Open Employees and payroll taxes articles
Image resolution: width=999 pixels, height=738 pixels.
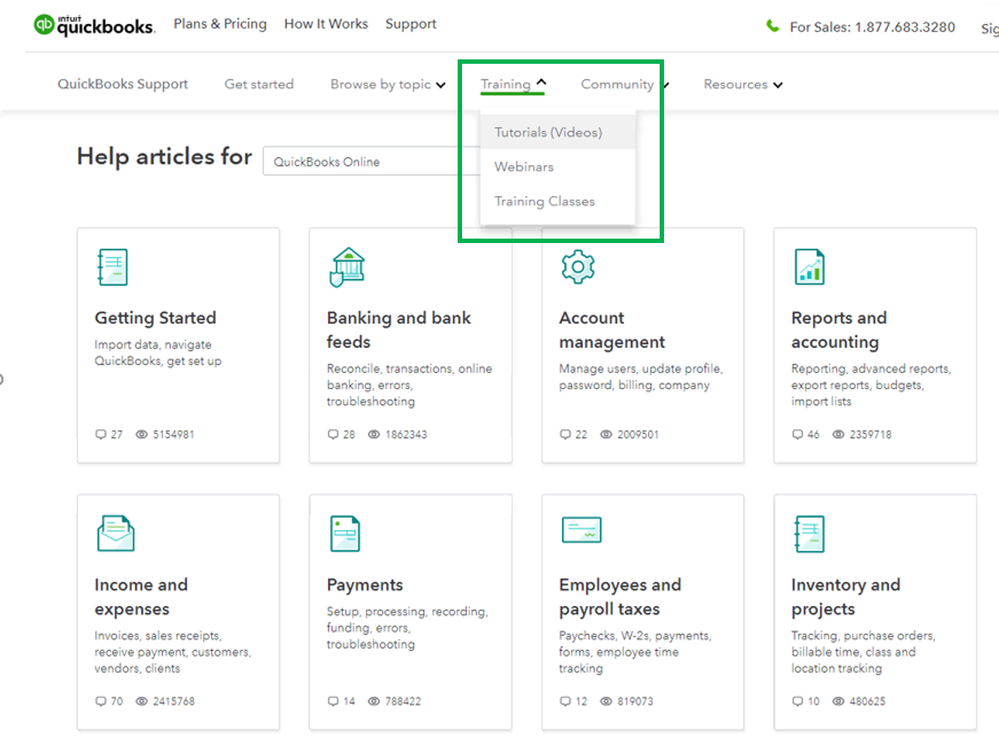[x=620, y=597]
